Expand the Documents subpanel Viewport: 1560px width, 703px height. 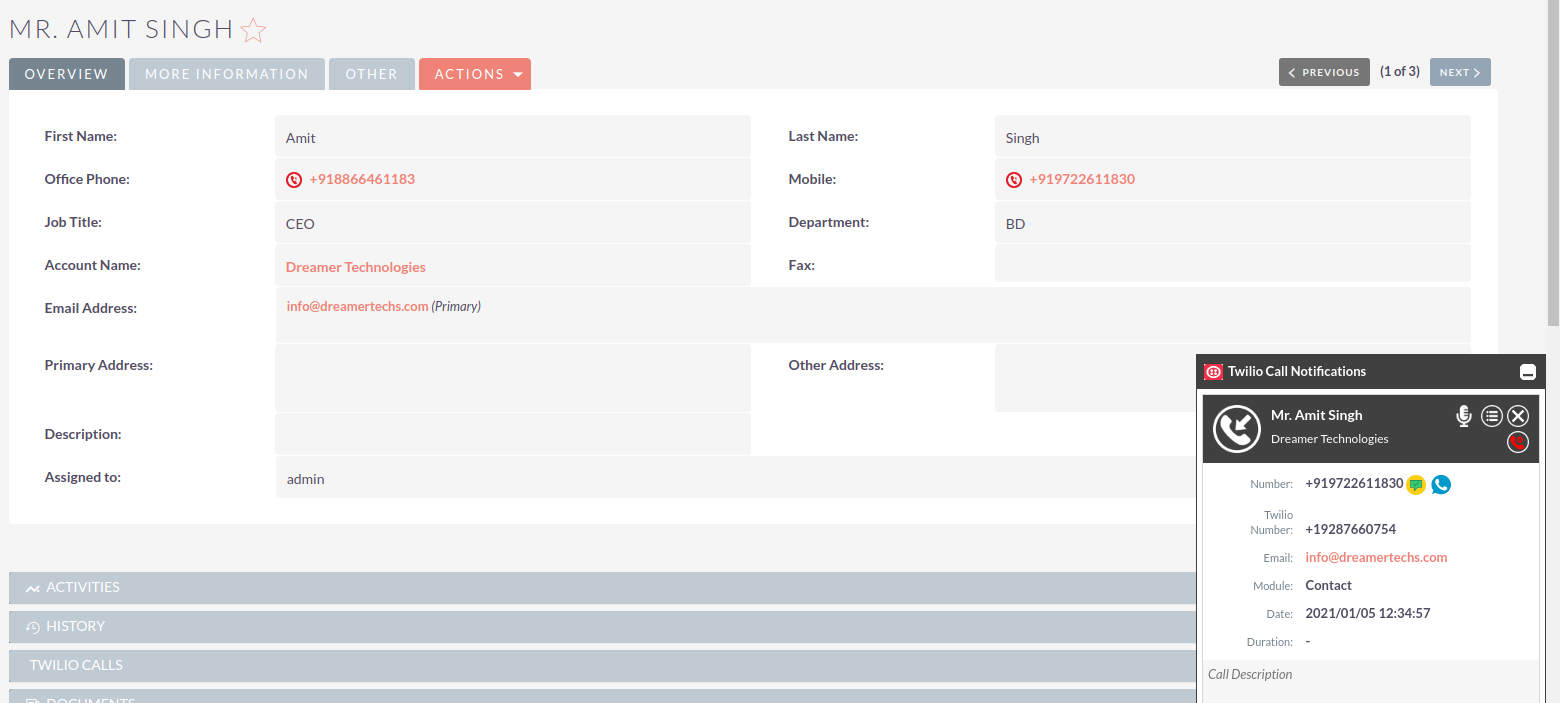tap(602, 696)
